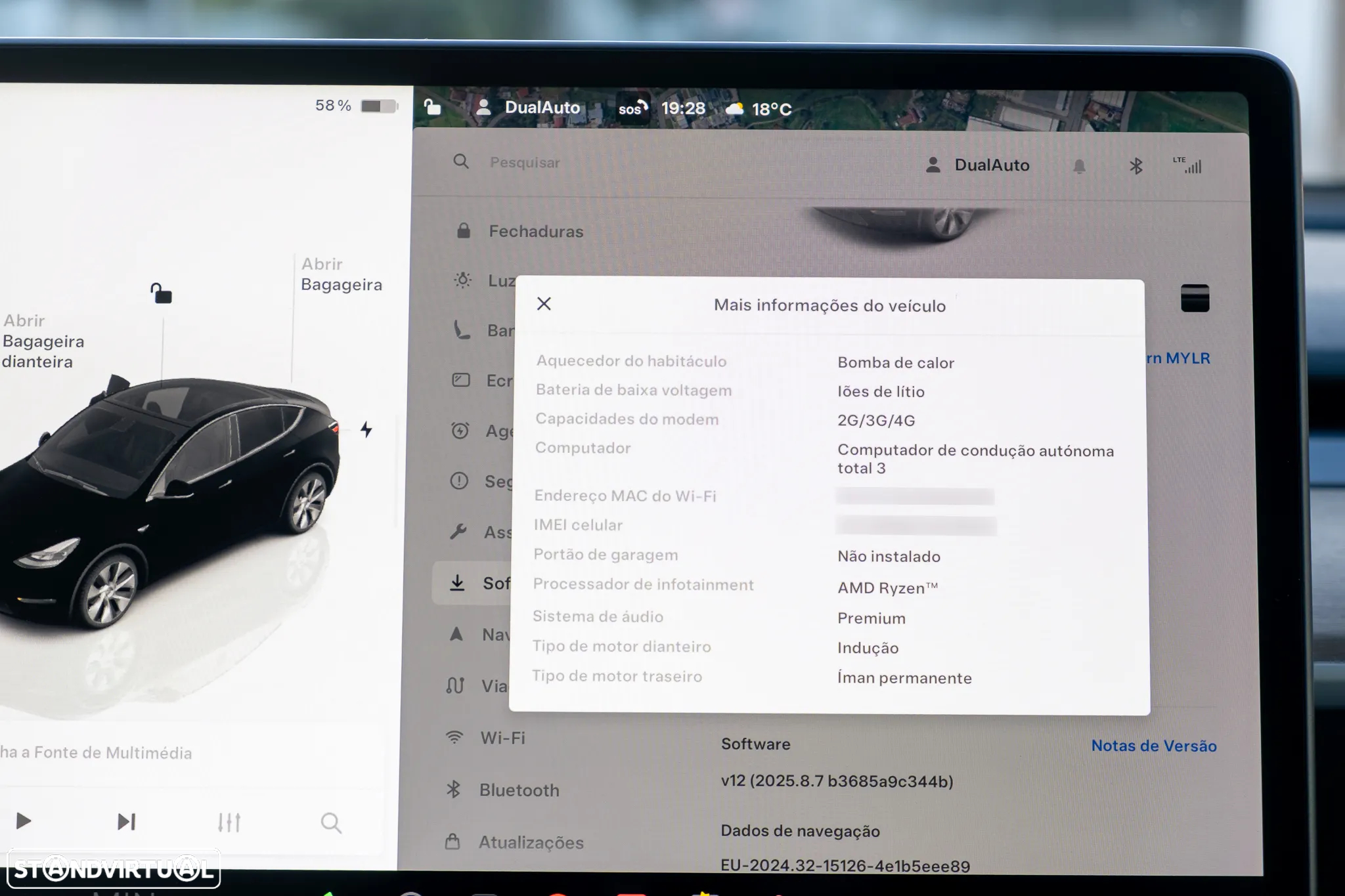Image resolution: width=1345 pixels, height=896 pixels.
Task: Tap the Indução front motor value
Action: click(x=868, y=648)
